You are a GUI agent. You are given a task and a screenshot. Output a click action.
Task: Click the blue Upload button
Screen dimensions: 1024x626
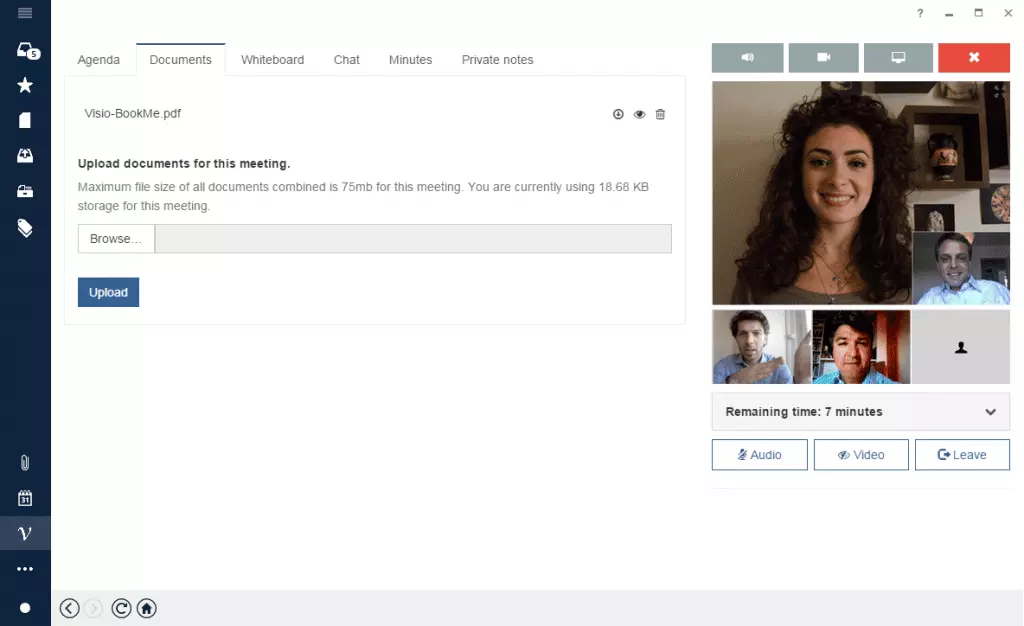point(108,292)
